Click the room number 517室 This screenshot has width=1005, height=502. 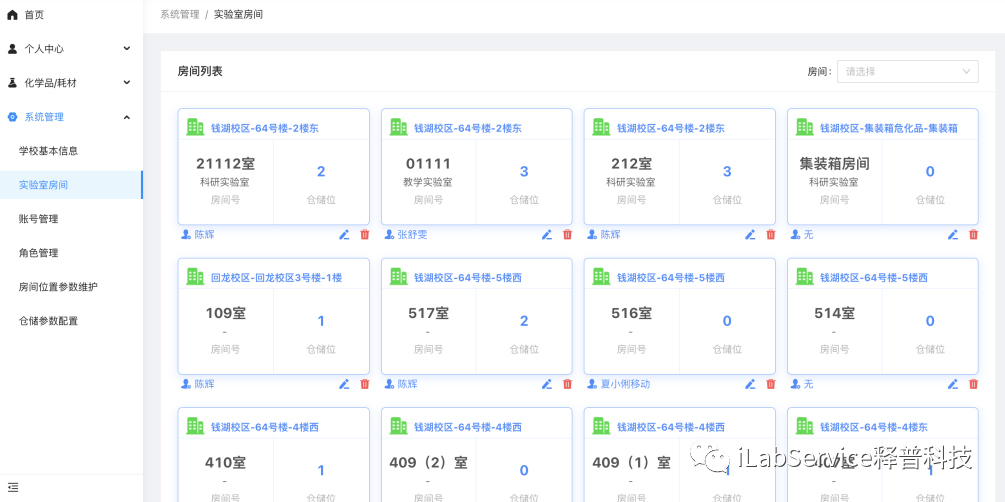click(428, 314)
